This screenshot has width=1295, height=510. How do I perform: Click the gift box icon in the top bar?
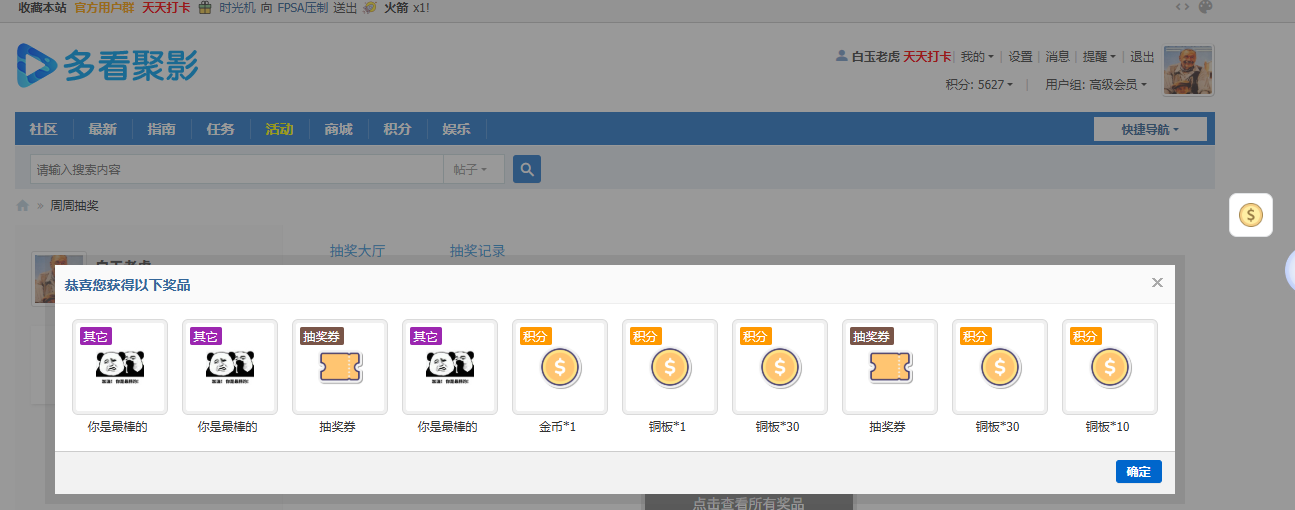coord(205,7)
